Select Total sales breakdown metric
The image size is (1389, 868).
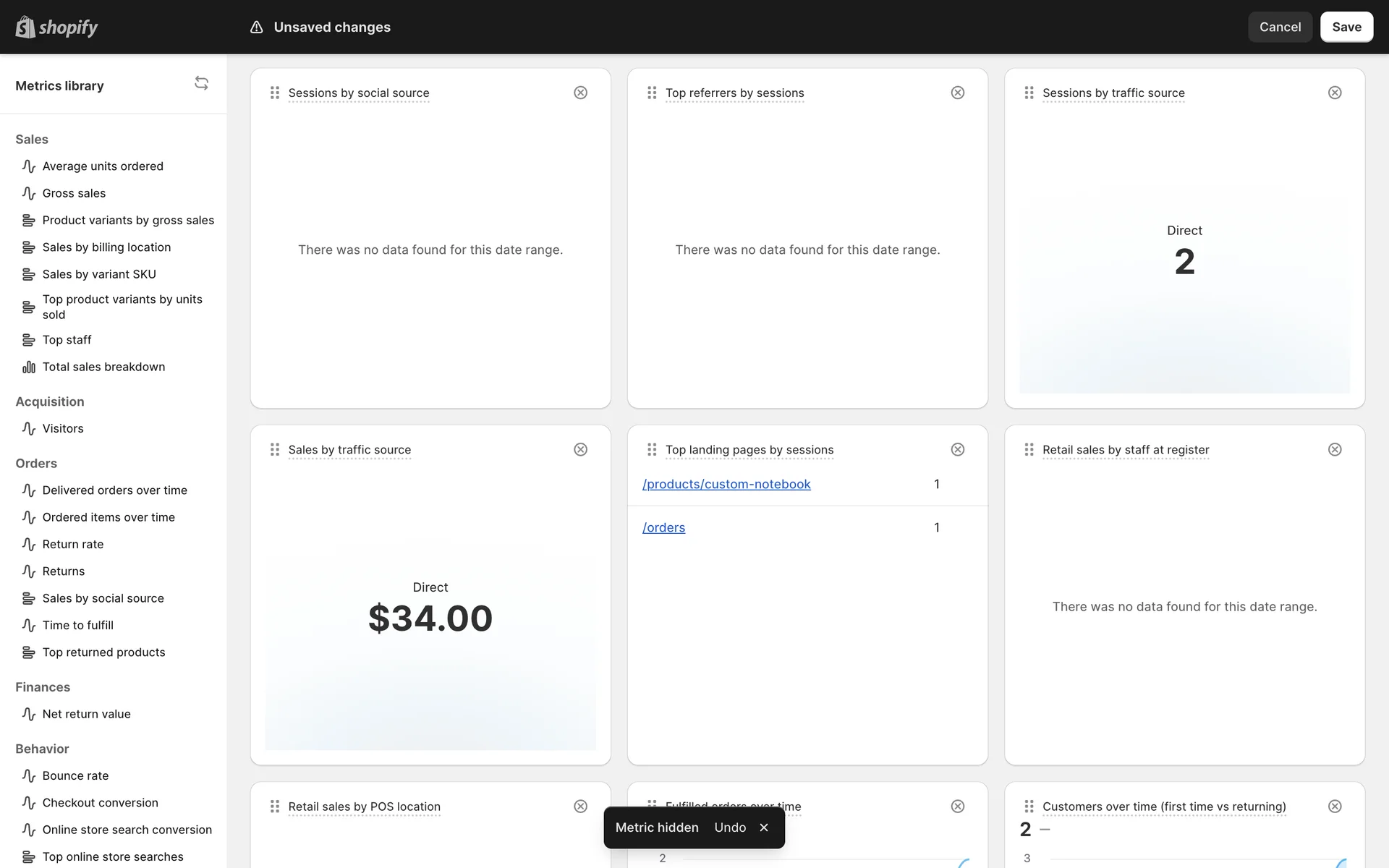pyautogui.click(x=103, y=367)
